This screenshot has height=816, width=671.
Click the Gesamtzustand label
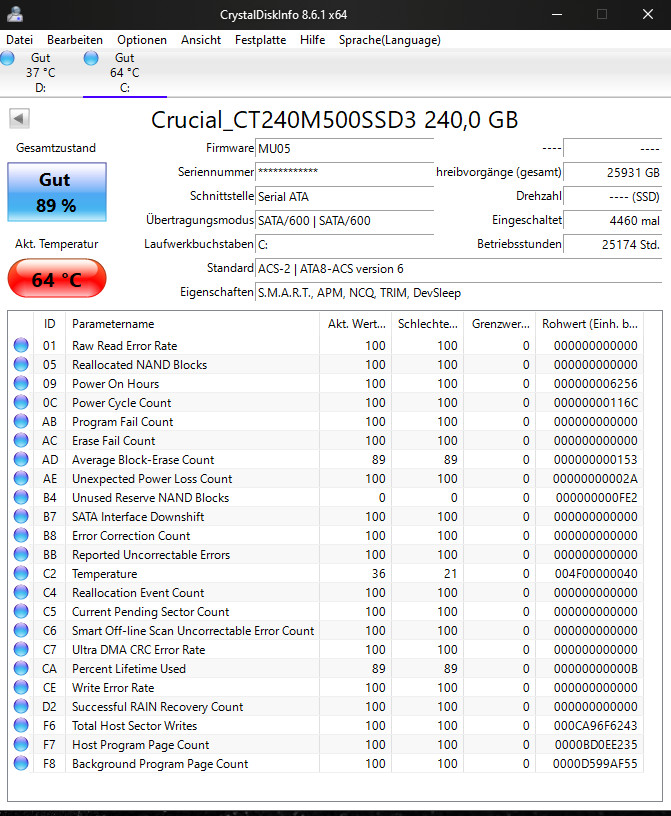[56, 148]
